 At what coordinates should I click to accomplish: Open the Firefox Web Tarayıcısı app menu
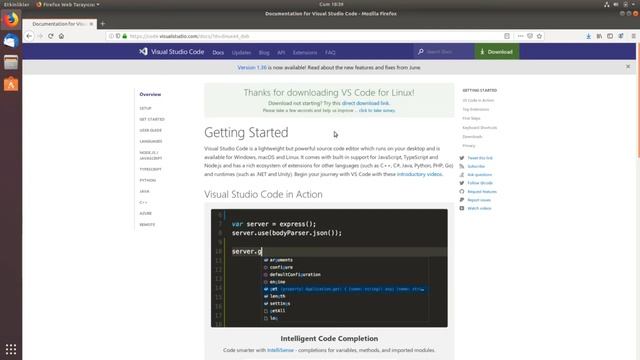[68, 4]
